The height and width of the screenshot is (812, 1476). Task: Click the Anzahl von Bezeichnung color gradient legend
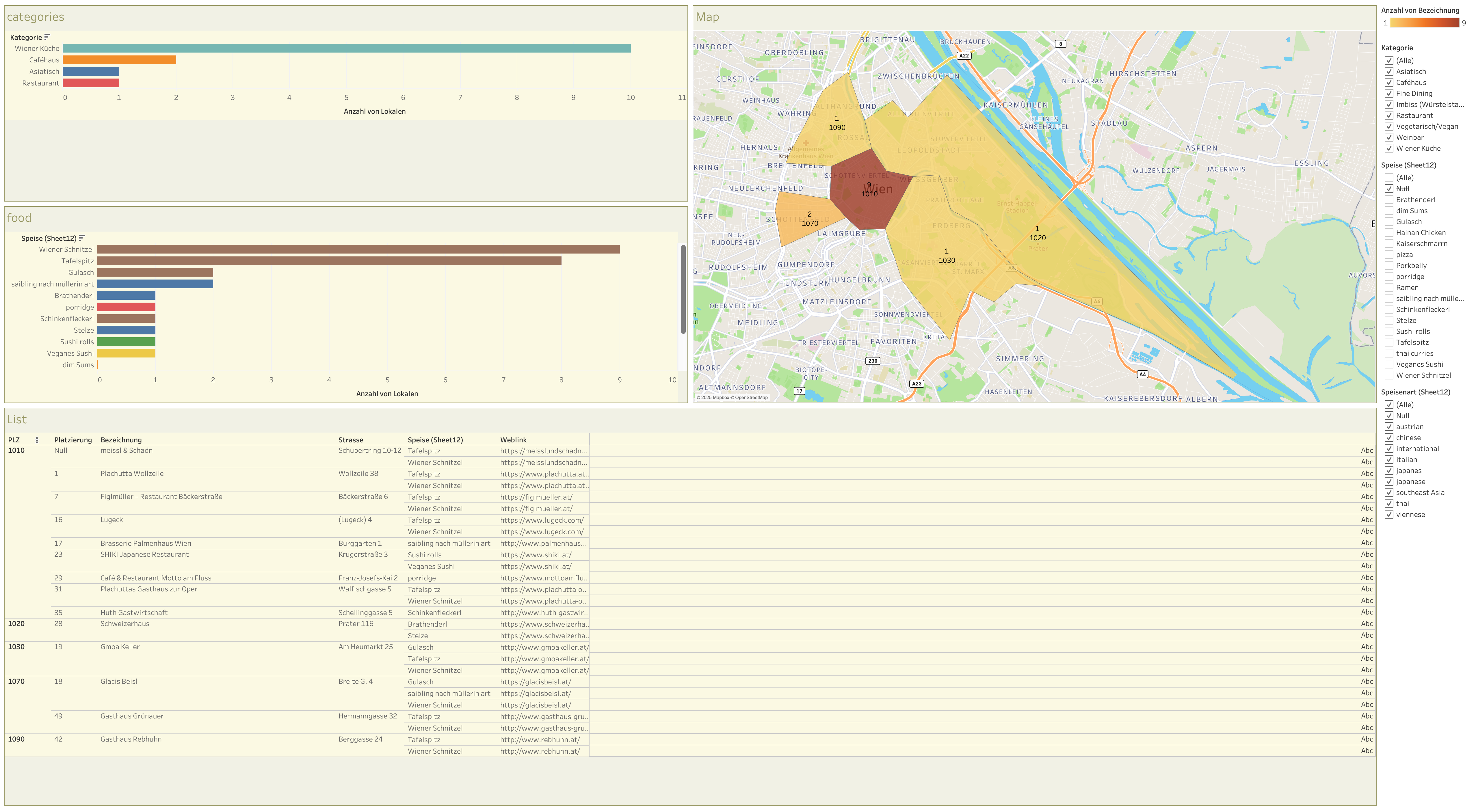tap(1424, 23)
